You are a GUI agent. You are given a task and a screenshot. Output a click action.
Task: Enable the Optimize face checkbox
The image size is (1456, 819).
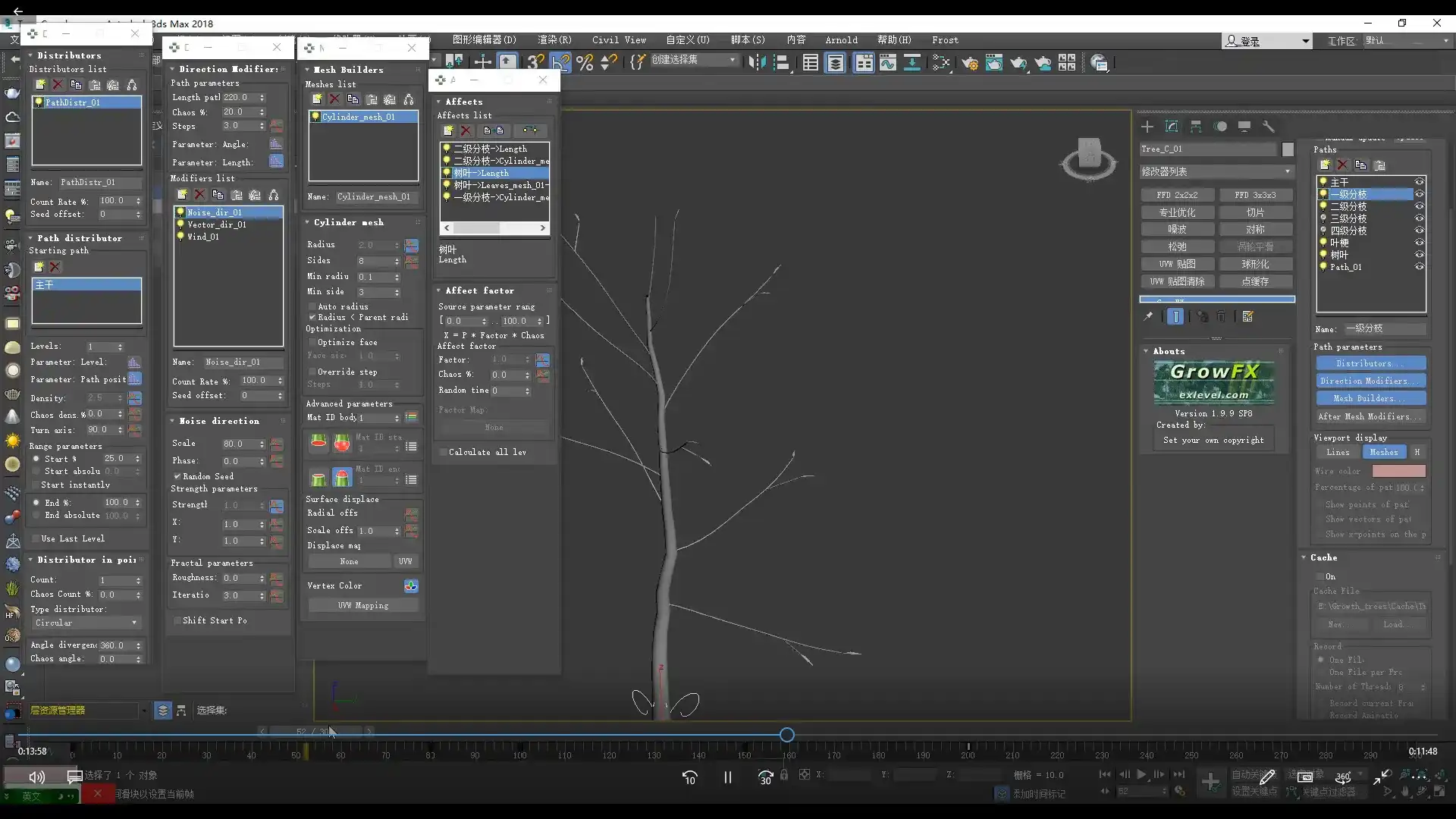pos(313,342)
